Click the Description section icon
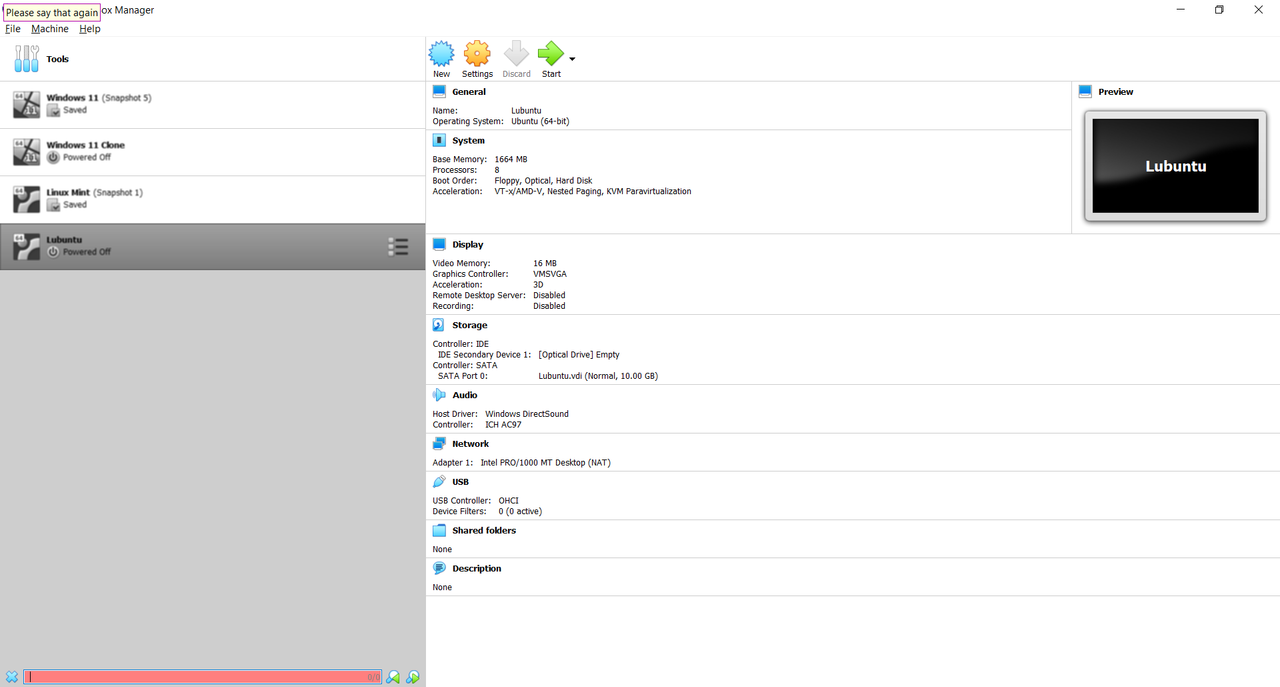This screenshot has width=1280, height=687. point(439,568)
